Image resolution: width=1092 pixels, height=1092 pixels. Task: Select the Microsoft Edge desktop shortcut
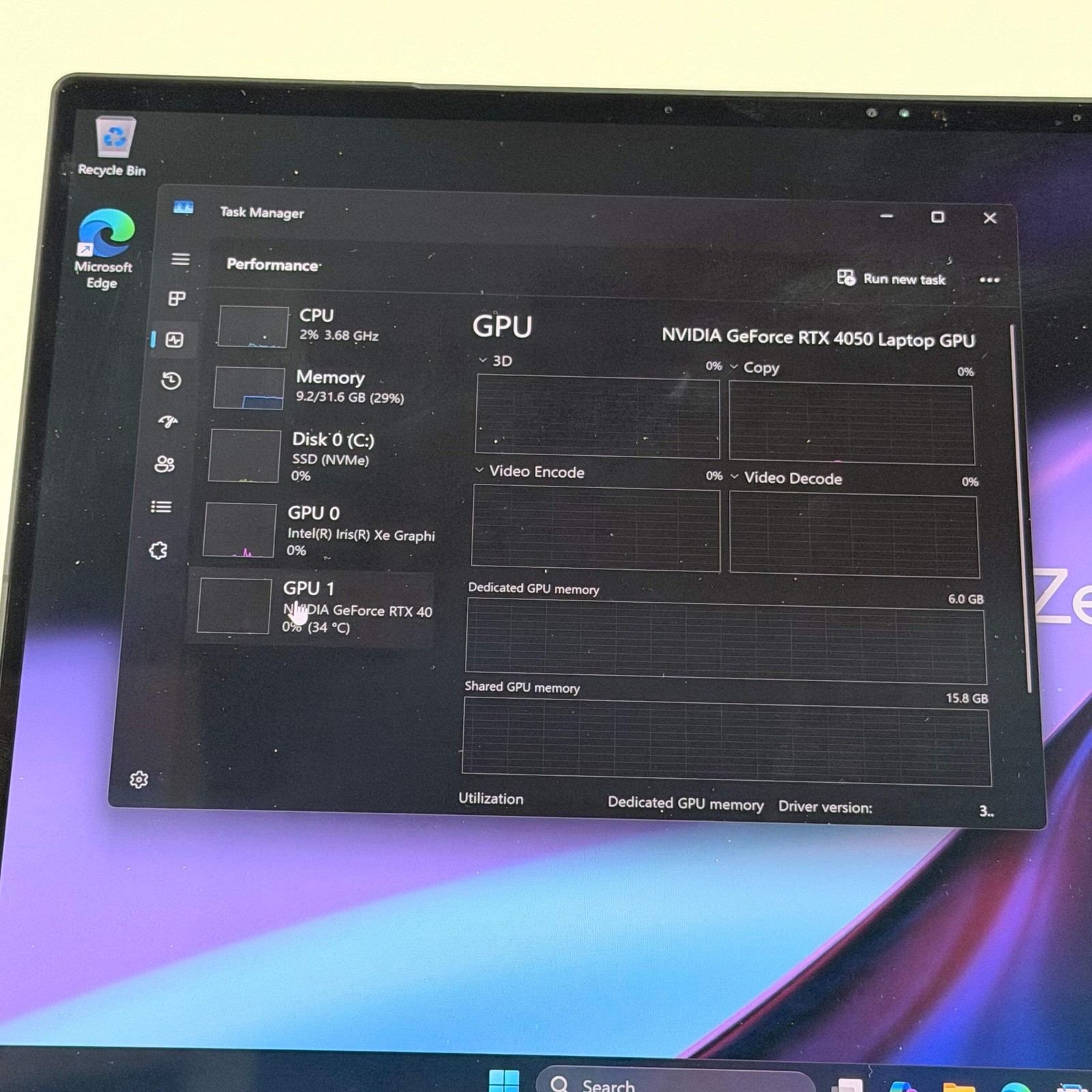coord(104,248)
